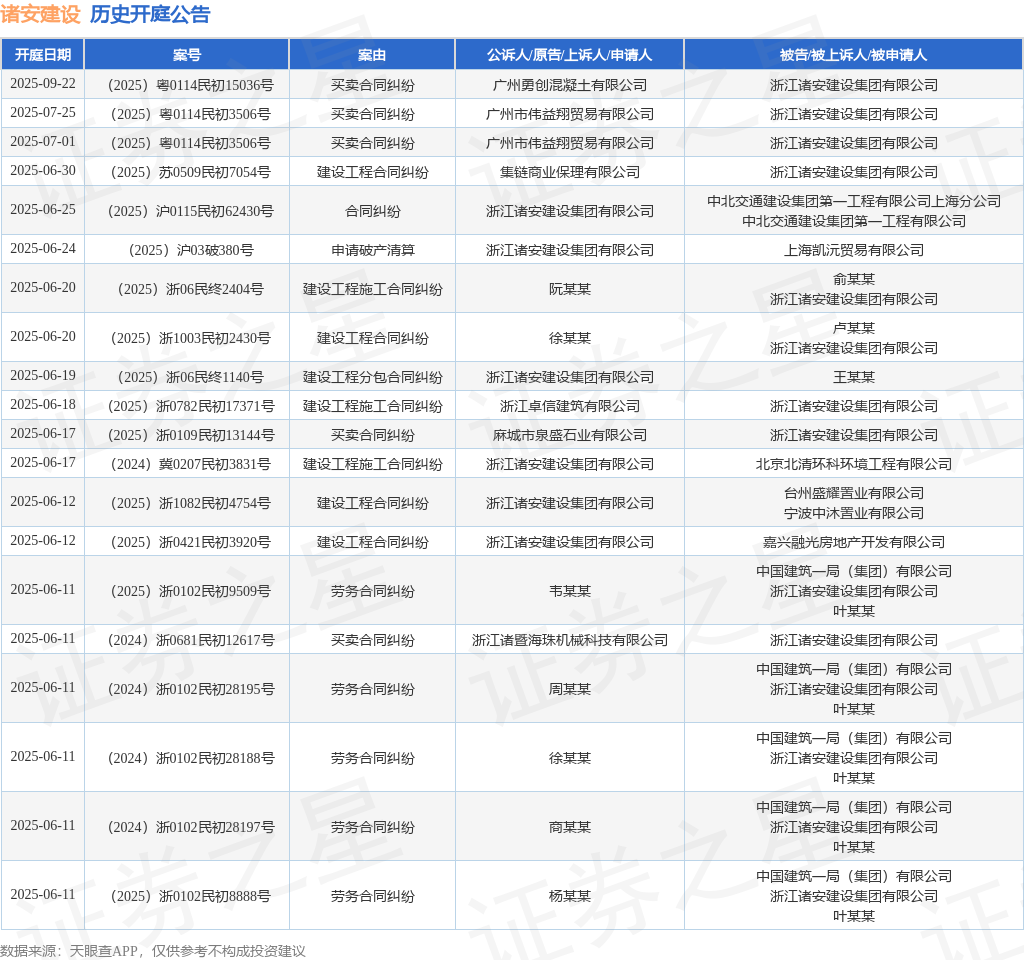Click case number (2025)浙0421民初3920号

click(190, 542)
